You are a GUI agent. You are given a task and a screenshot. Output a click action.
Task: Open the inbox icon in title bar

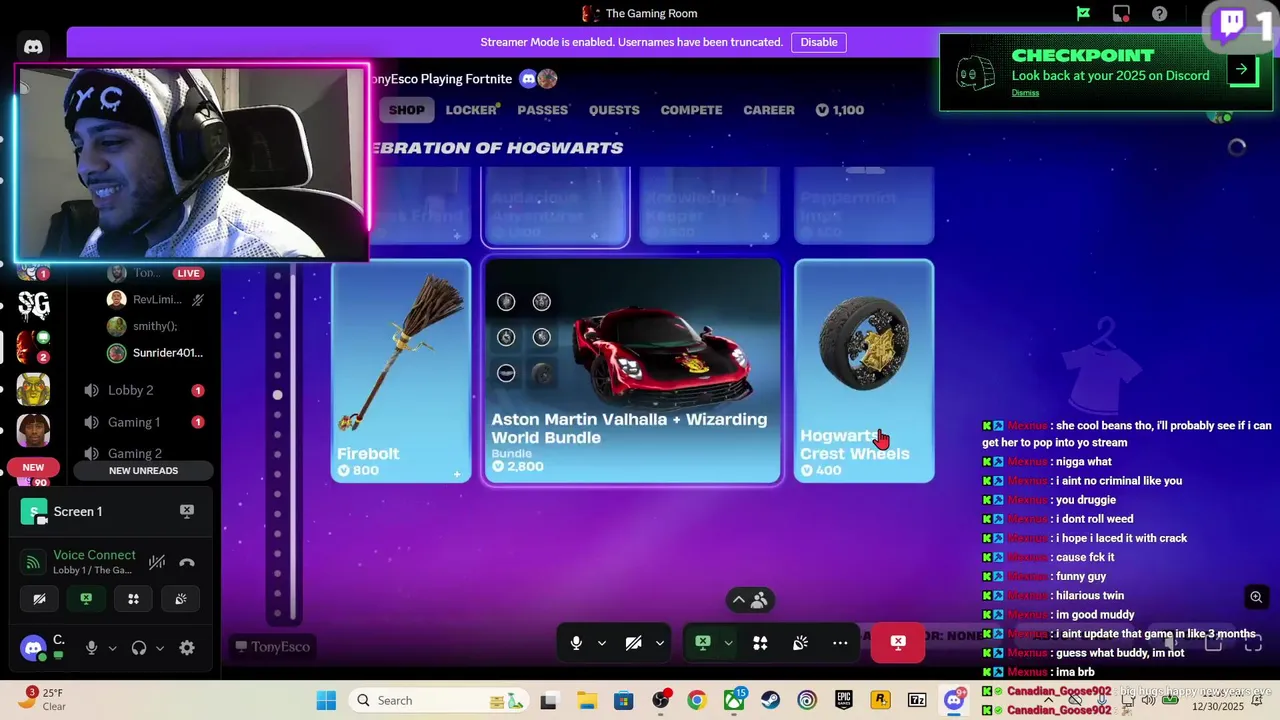(1121, 14)
